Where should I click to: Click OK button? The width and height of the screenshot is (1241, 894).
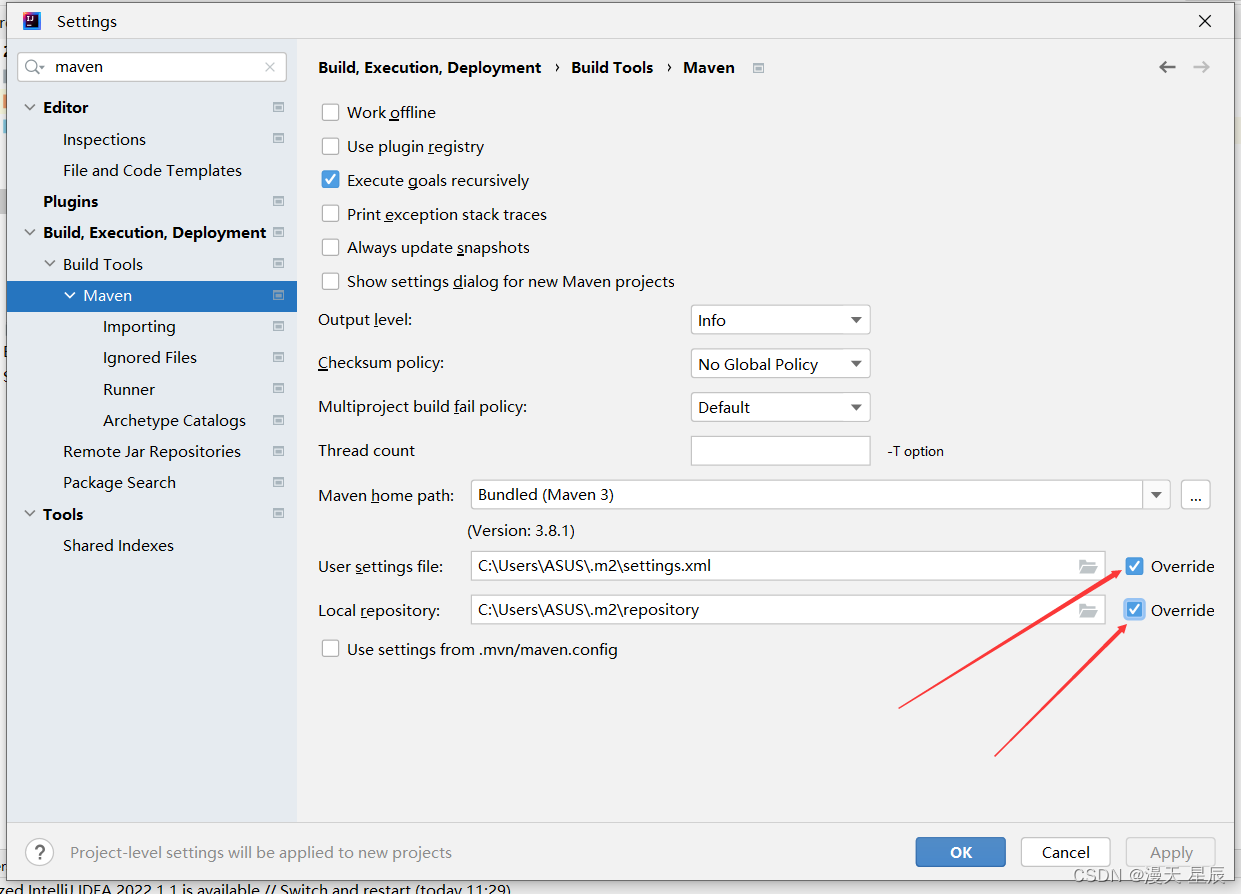tap(961, 852)
